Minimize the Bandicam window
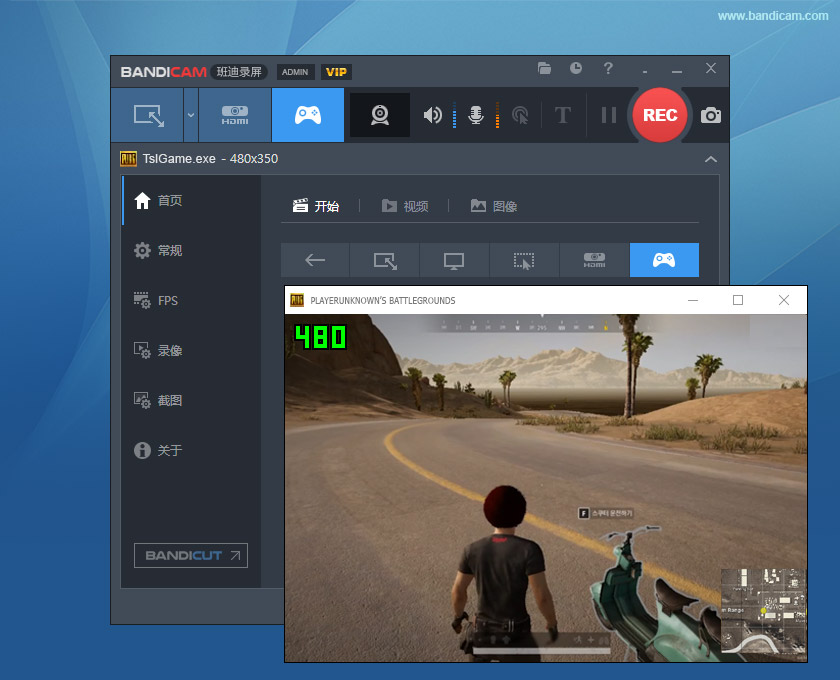This screenshot has width=840, height=680. click(677, 69)
